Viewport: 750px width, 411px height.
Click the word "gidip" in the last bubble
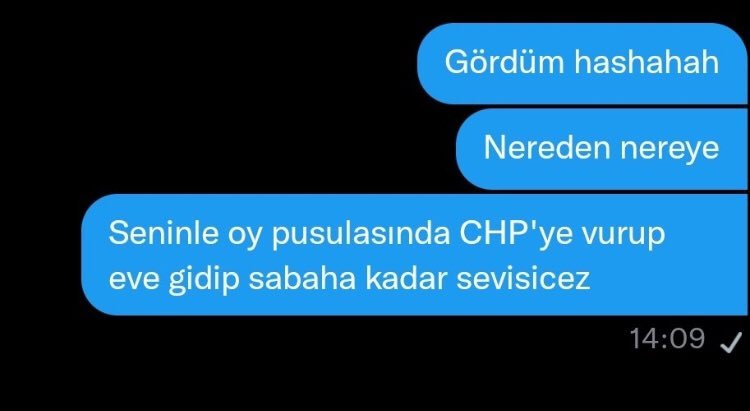pos(204,279)
